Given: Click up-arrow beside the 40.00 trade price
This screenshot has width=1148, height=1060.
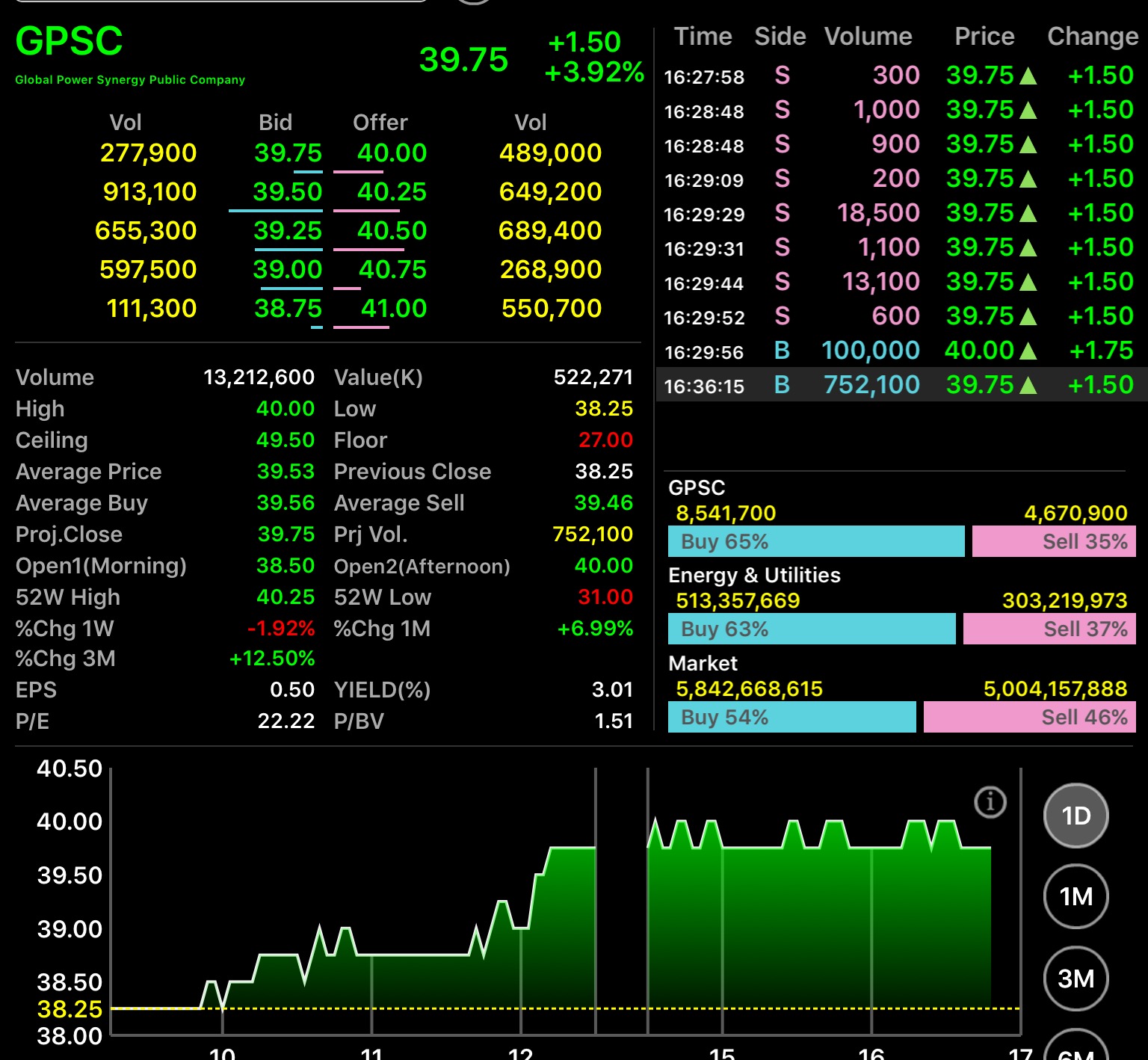Looking at the screenshot, I should pyautogui.click(x=1028, y=351).
